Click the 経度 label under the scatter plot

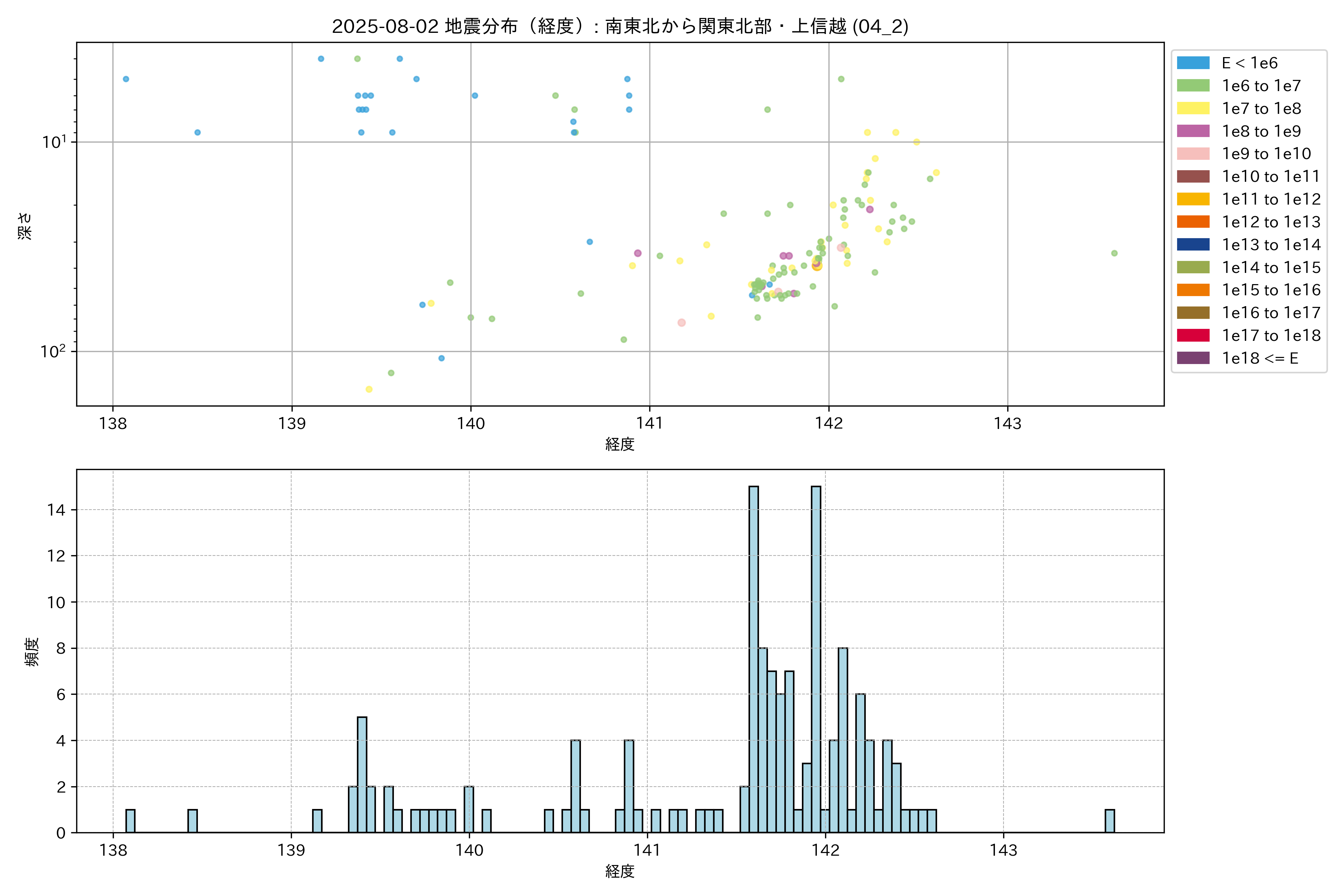pyautogui.click(x=619, y=444)
